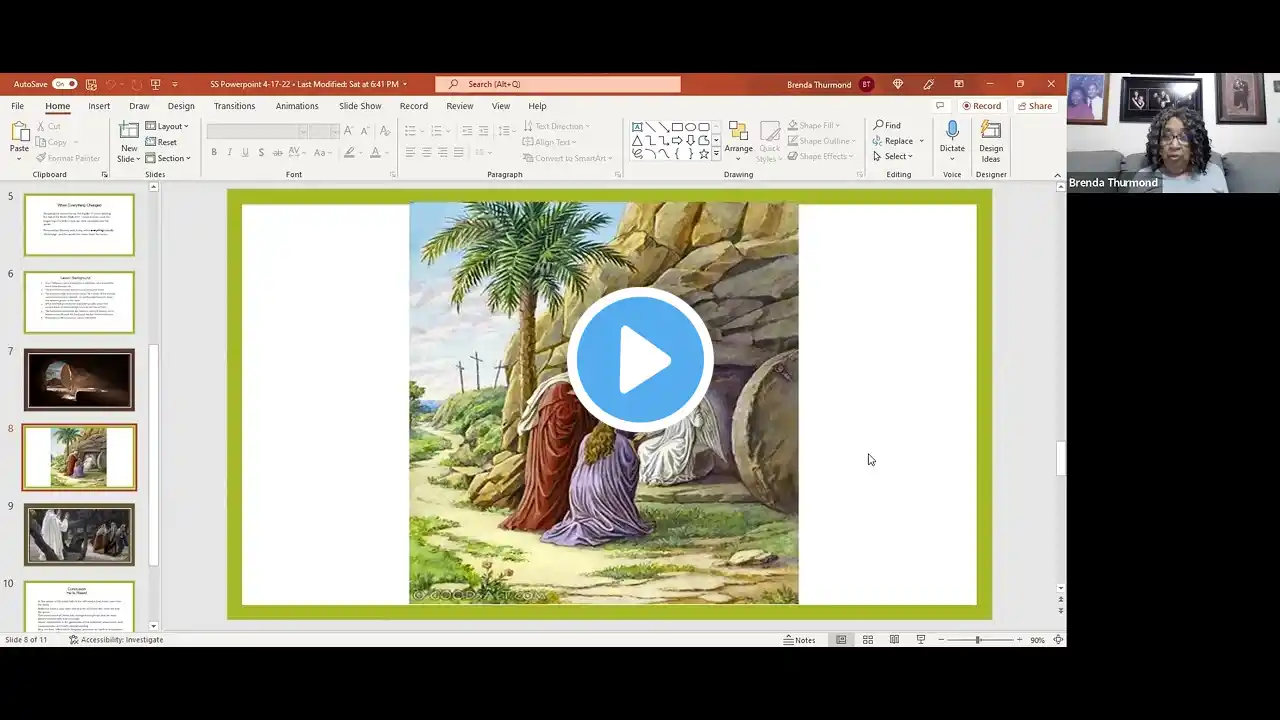Click the zoom in plus button
The width and height of the screenshot is (1280, 720).
(1019, 640)
